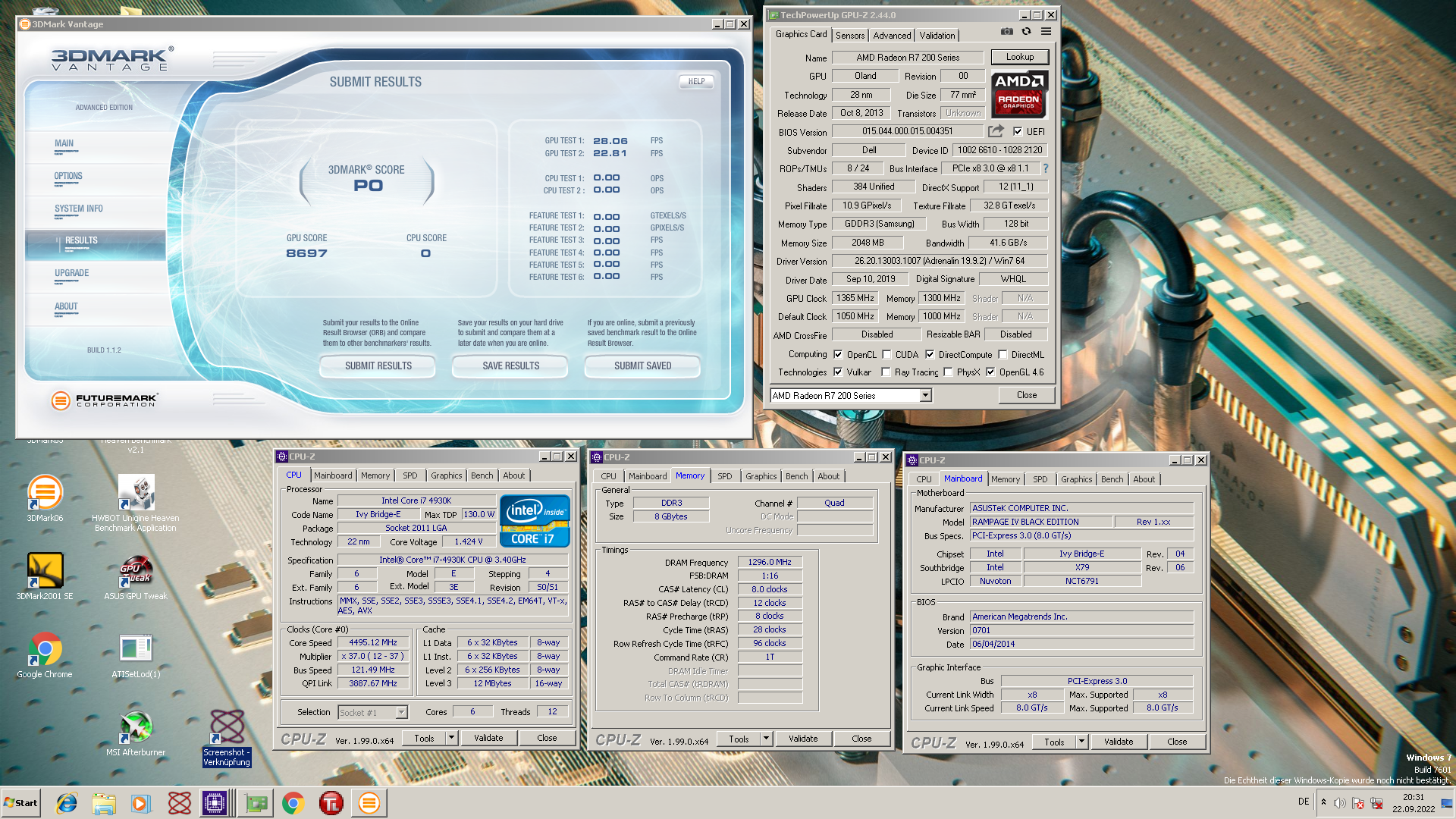Switch to the Advanced tab in GPU-Z
This screenshot has width=1456, height=819.
[892, 36]
